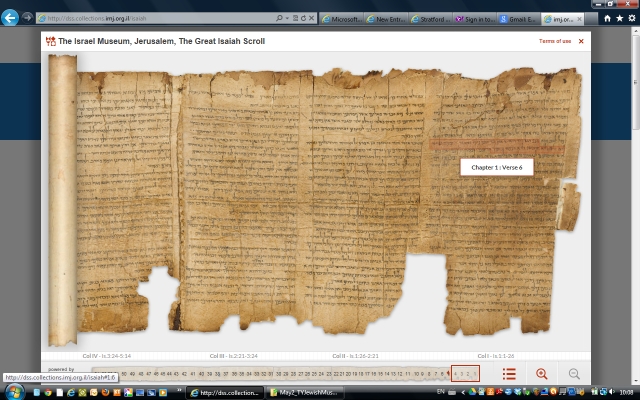Image resolution: width=640 pixels, height=400 pixels.
Task: Open Favorites star icon
Action: [x=620, y=18]
